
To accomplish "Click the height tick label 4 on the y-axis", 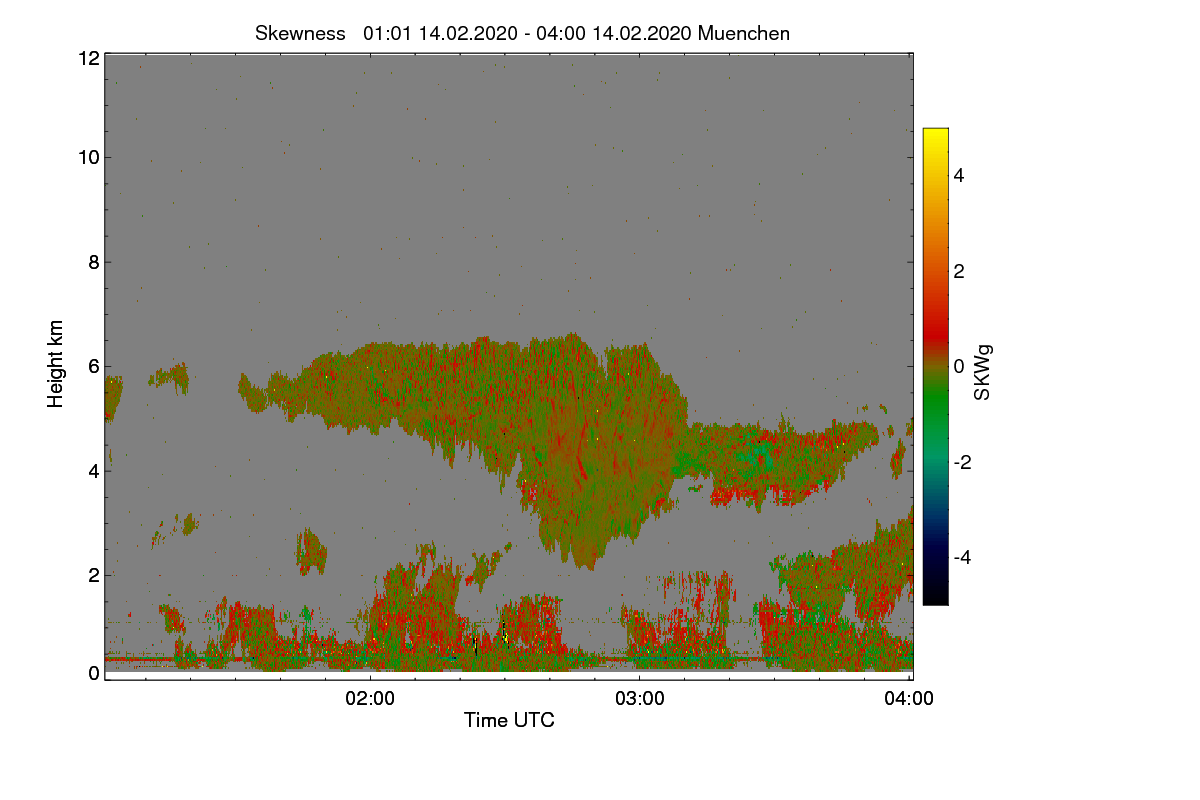I will pos(93,470).
